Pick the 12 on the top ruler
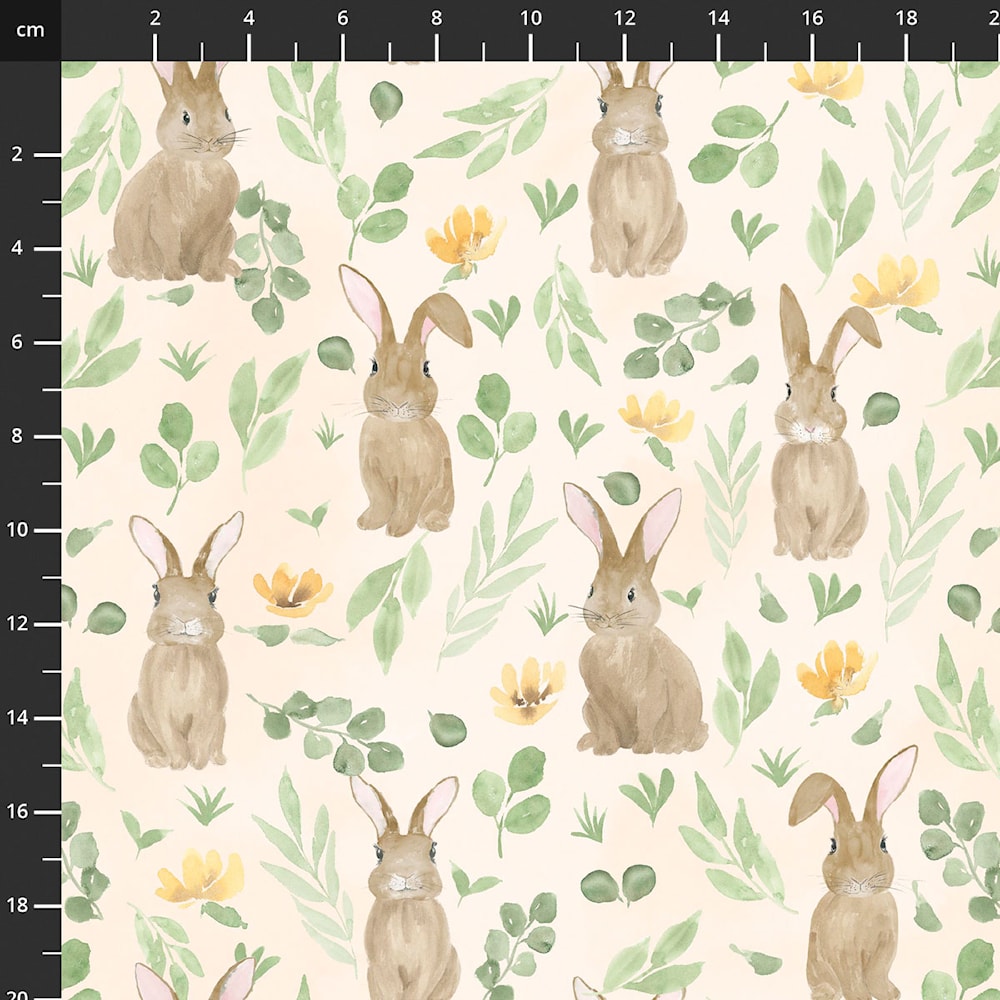 pos(624,18)
